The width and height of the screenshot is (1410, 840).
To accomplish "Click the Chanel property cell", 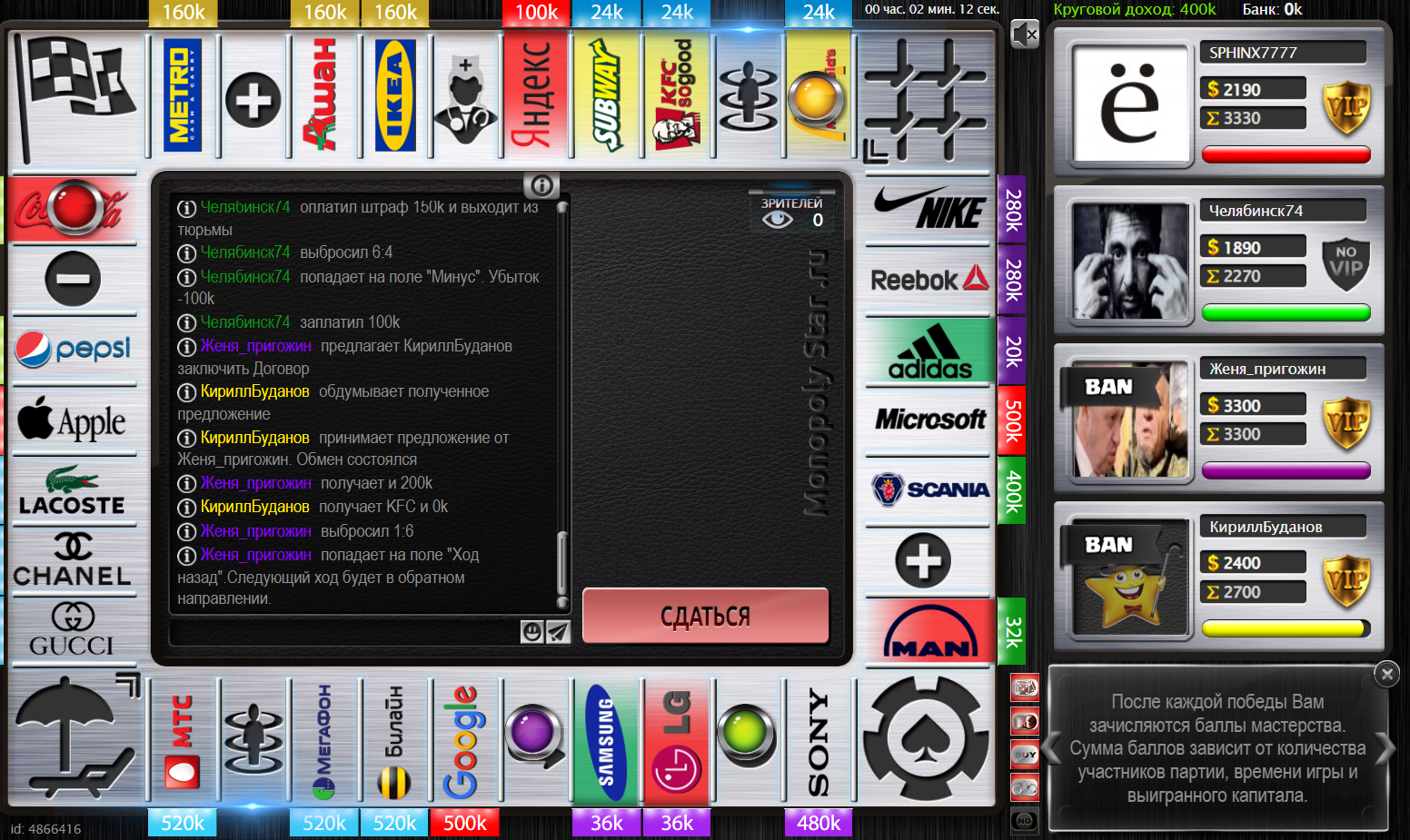I will pyautogui.click(x=73, y=559).
